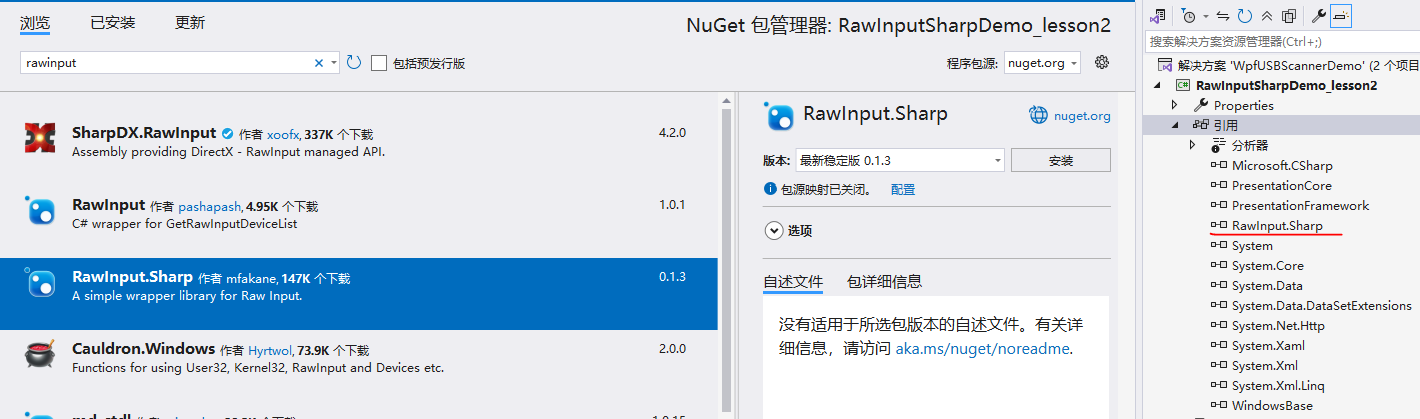Select RawInputSharpDemo_lesson2 project in Solution Explorer
The width and height of the screenshot is (1420, 419).
pos(1286,85)
